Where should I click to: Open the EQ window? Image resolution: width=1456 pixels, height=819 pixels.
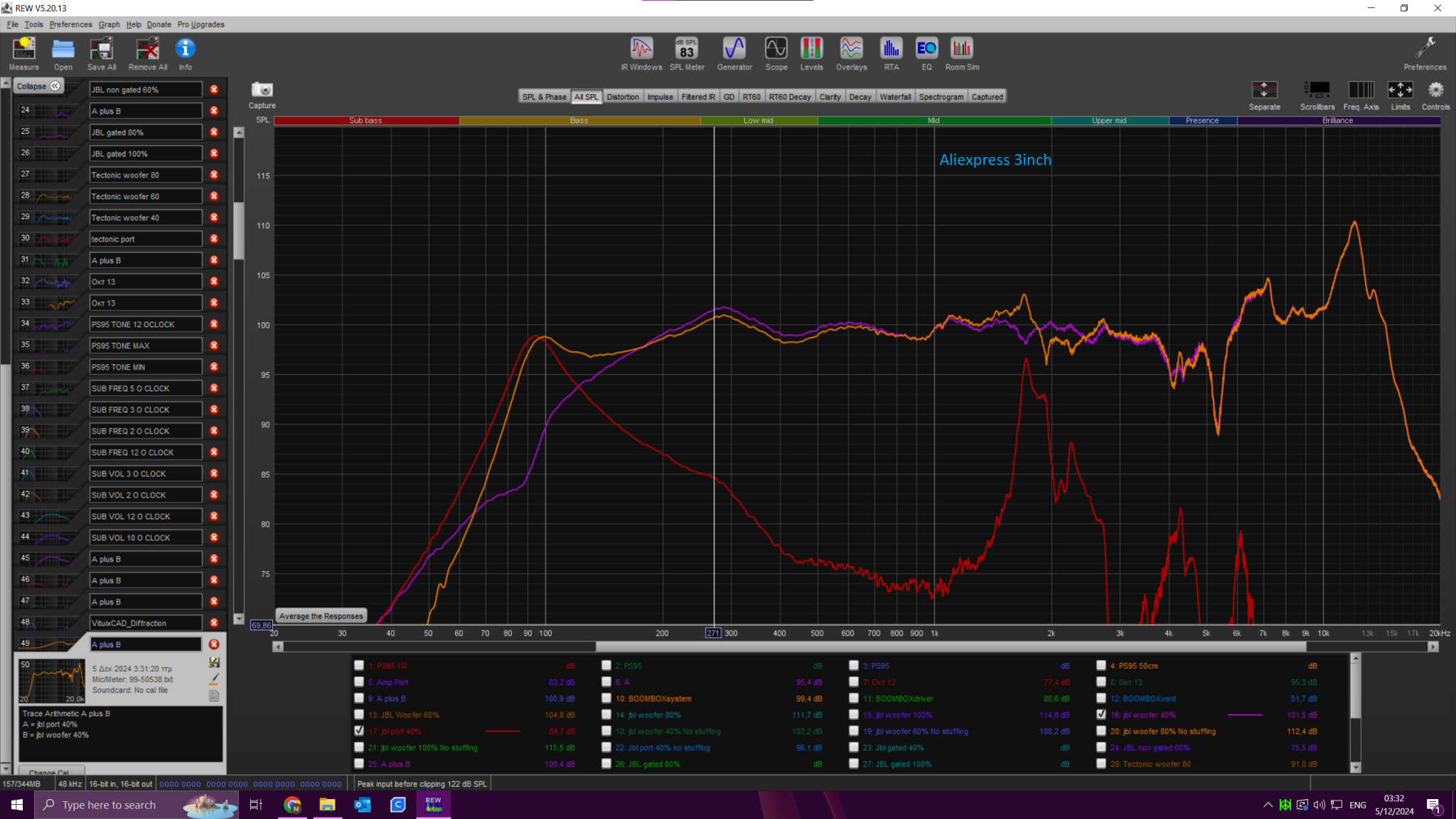[x=926, y=54]
